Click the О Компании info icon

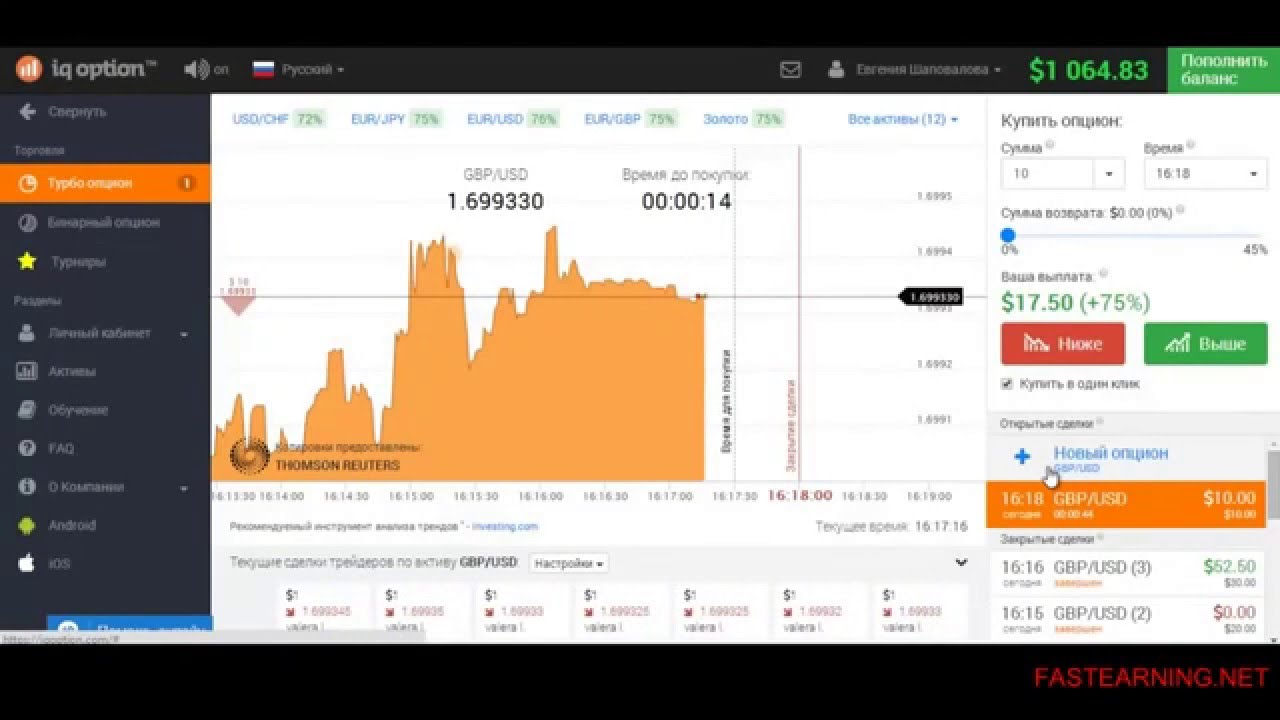[x=28, y=487]
